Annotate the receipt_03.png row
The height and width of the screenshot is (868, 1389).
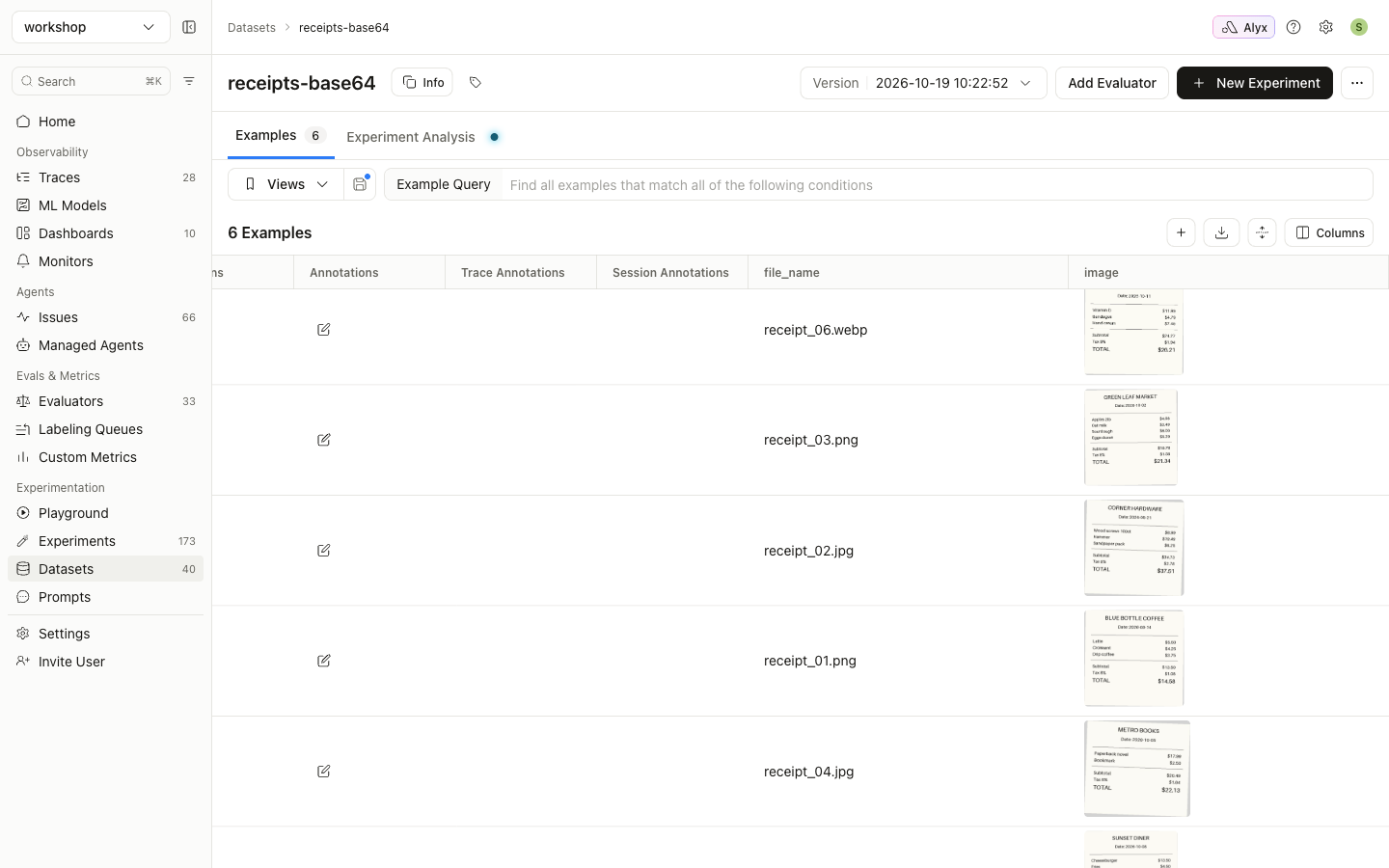tap(324, 440)
